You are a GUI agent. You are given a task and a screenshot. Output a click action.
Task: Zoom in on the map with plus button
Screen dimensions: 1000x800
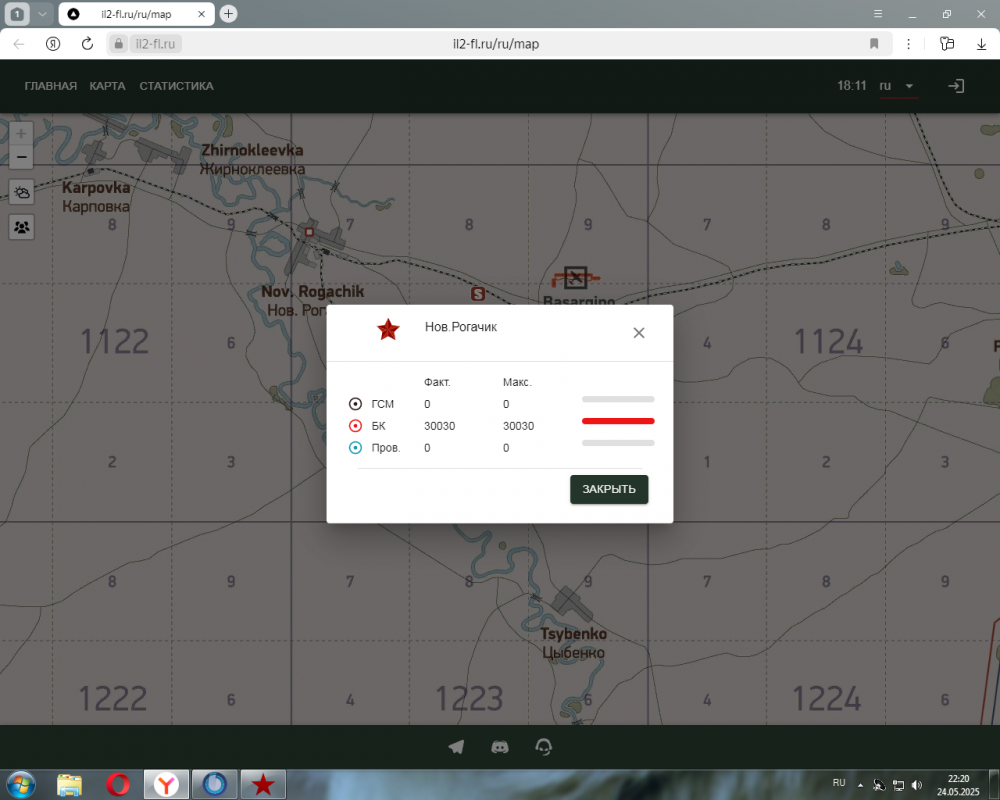click(21, 133)
